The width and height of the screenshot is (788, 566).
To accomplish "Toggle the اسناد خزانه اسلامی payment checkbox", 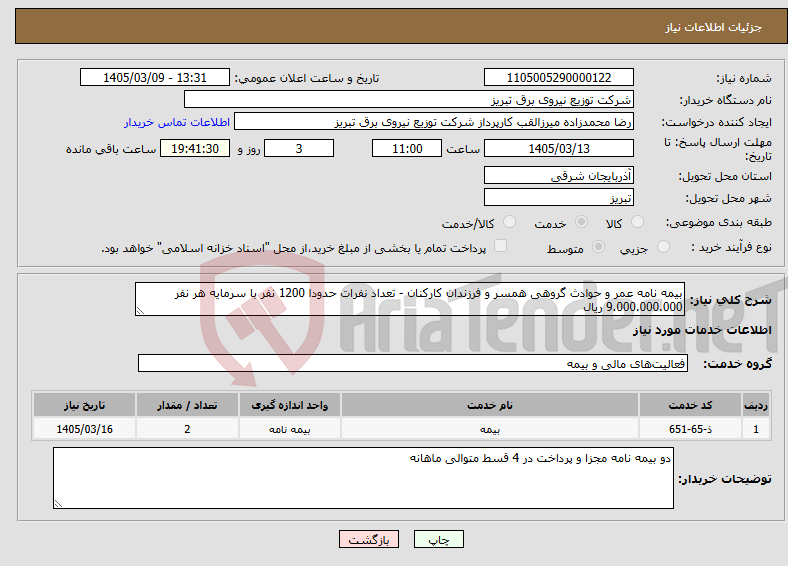I will tap(501, 246).
